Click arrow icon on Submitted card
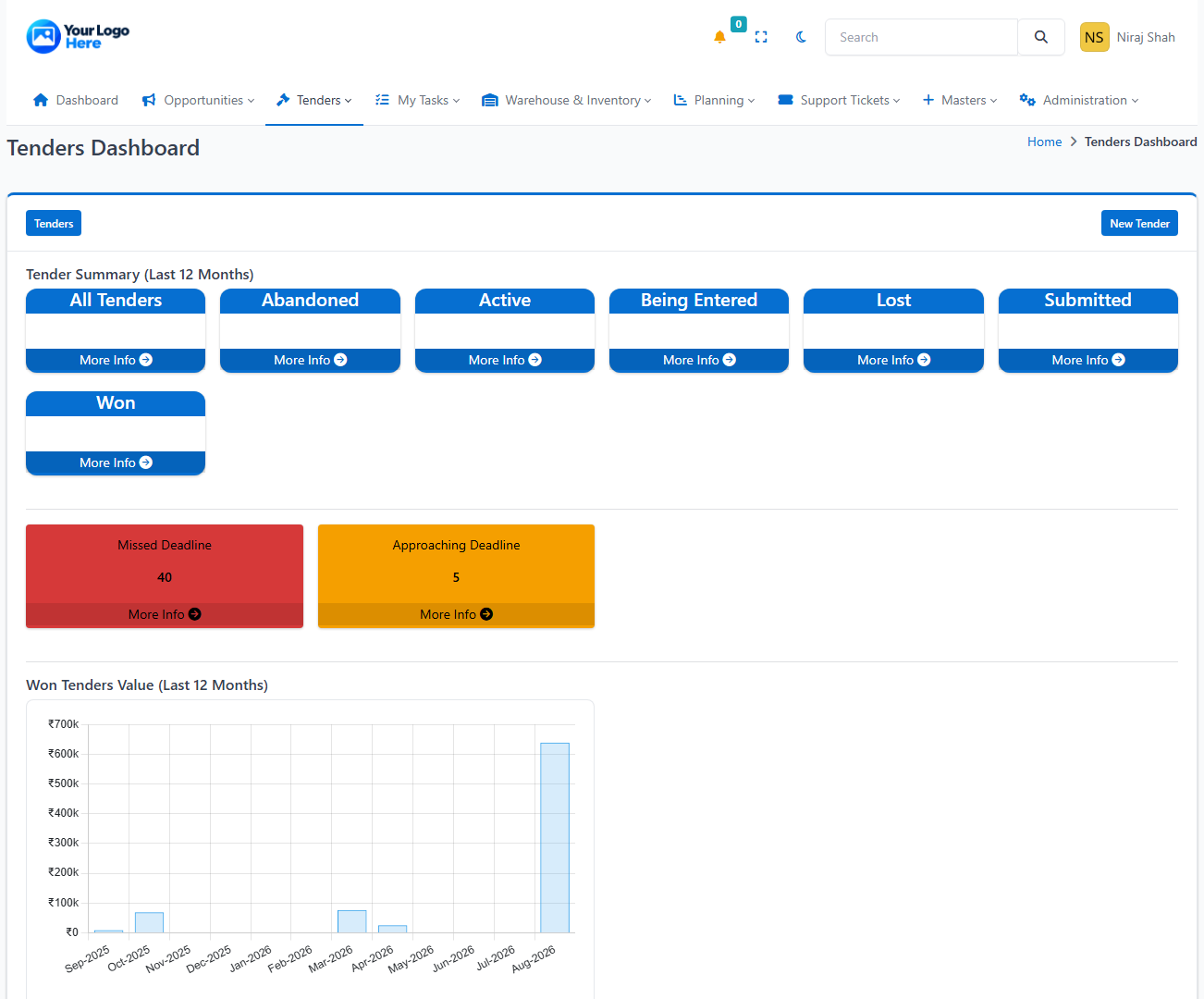The width and height of the screenshot is (1204, 999). pos(1119,360)
